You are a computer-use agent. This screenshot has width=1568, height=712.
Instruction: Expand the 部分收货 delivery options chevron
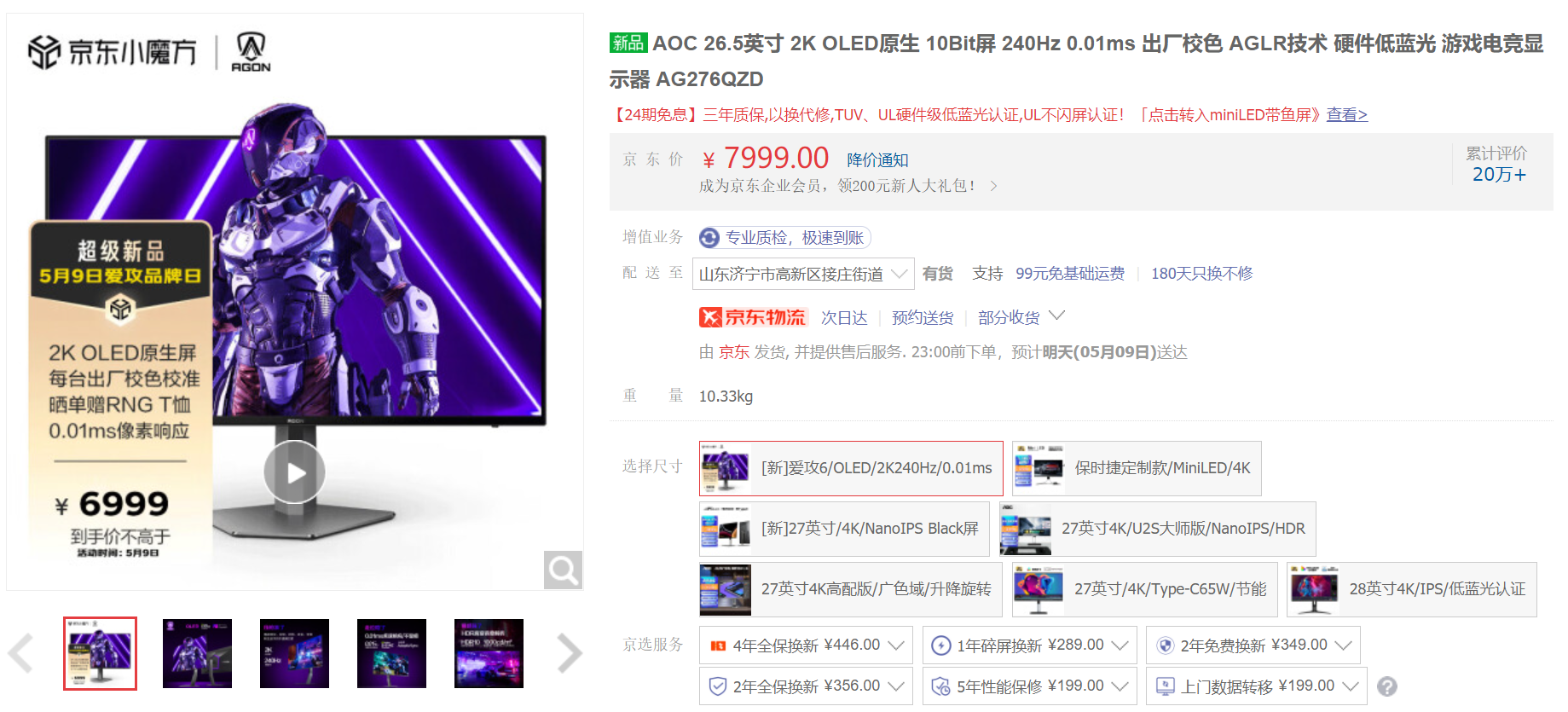[1057, 316]
